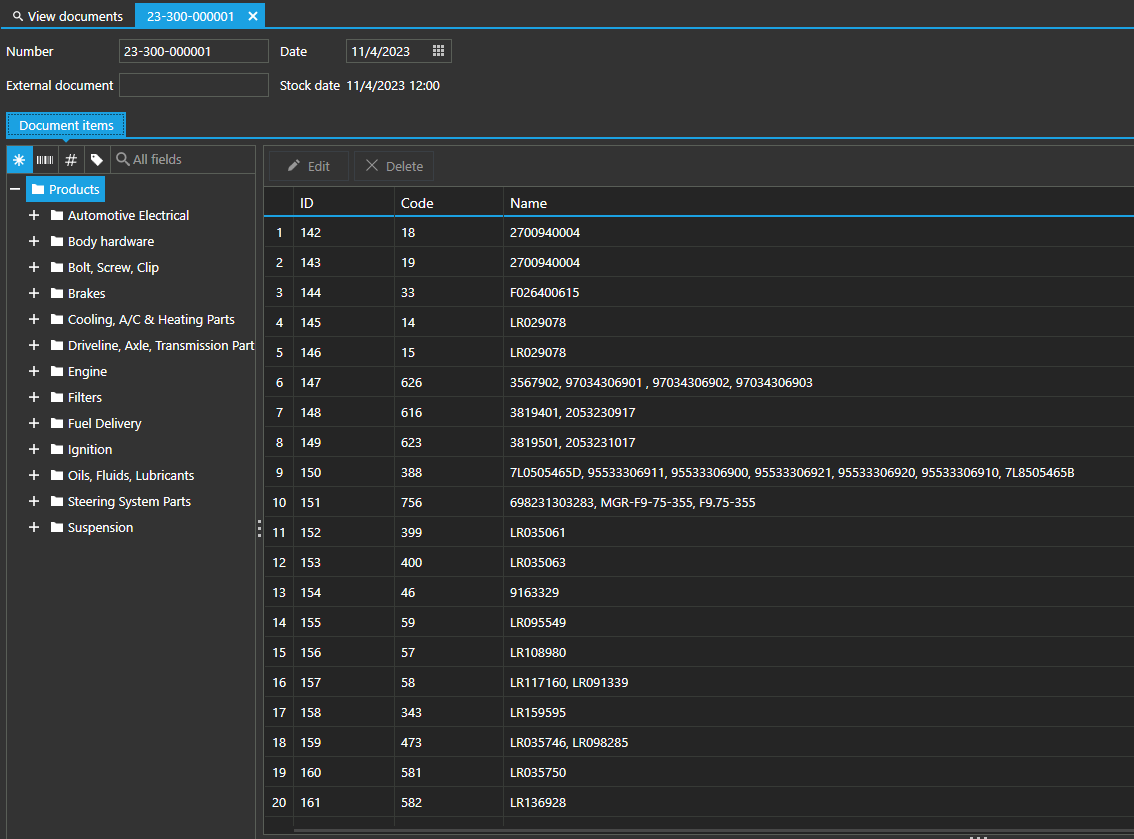Click the External document input field
The width and height of the screenshot is (1134, 839).
(x=194, y=85)
